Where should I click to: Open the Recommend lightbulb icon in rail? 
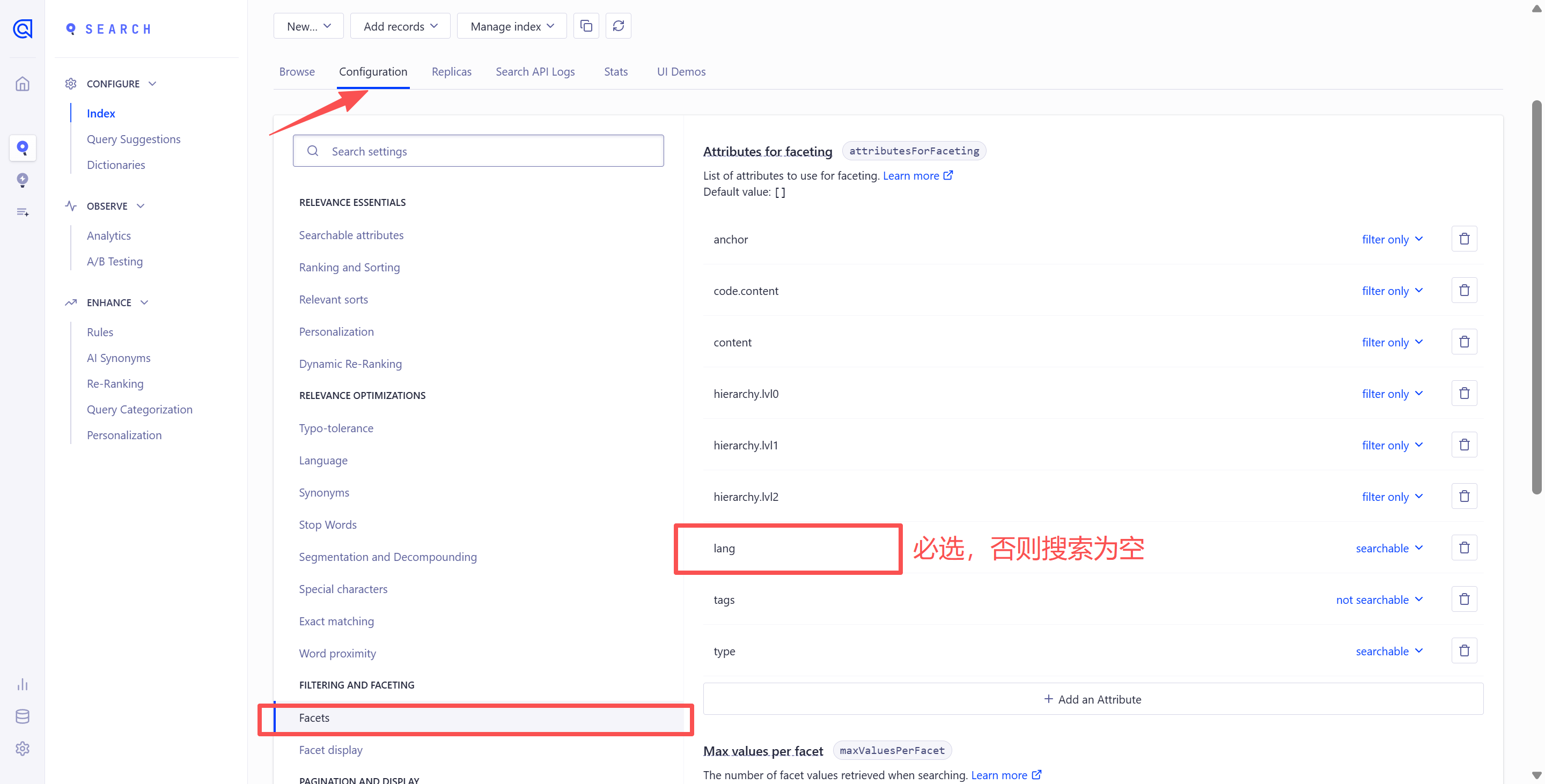click(22, 180)
